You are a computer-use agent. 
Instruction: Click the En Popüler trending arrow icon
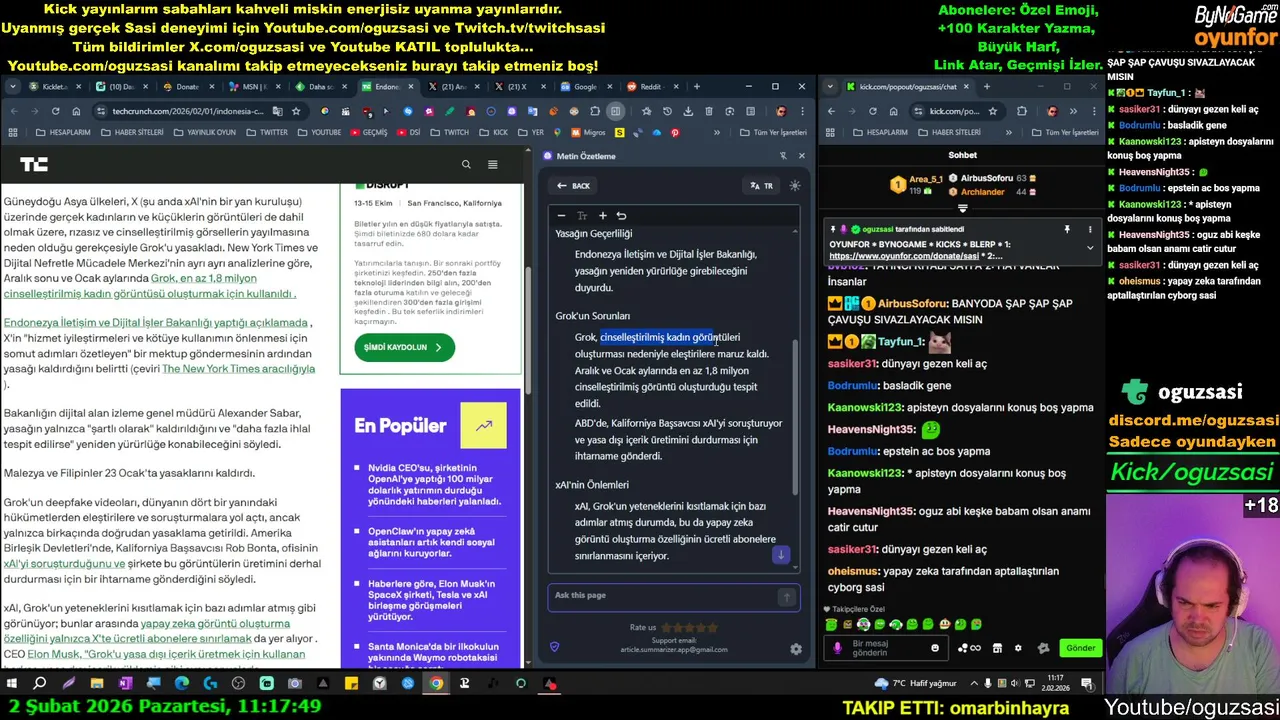[484, 425]
